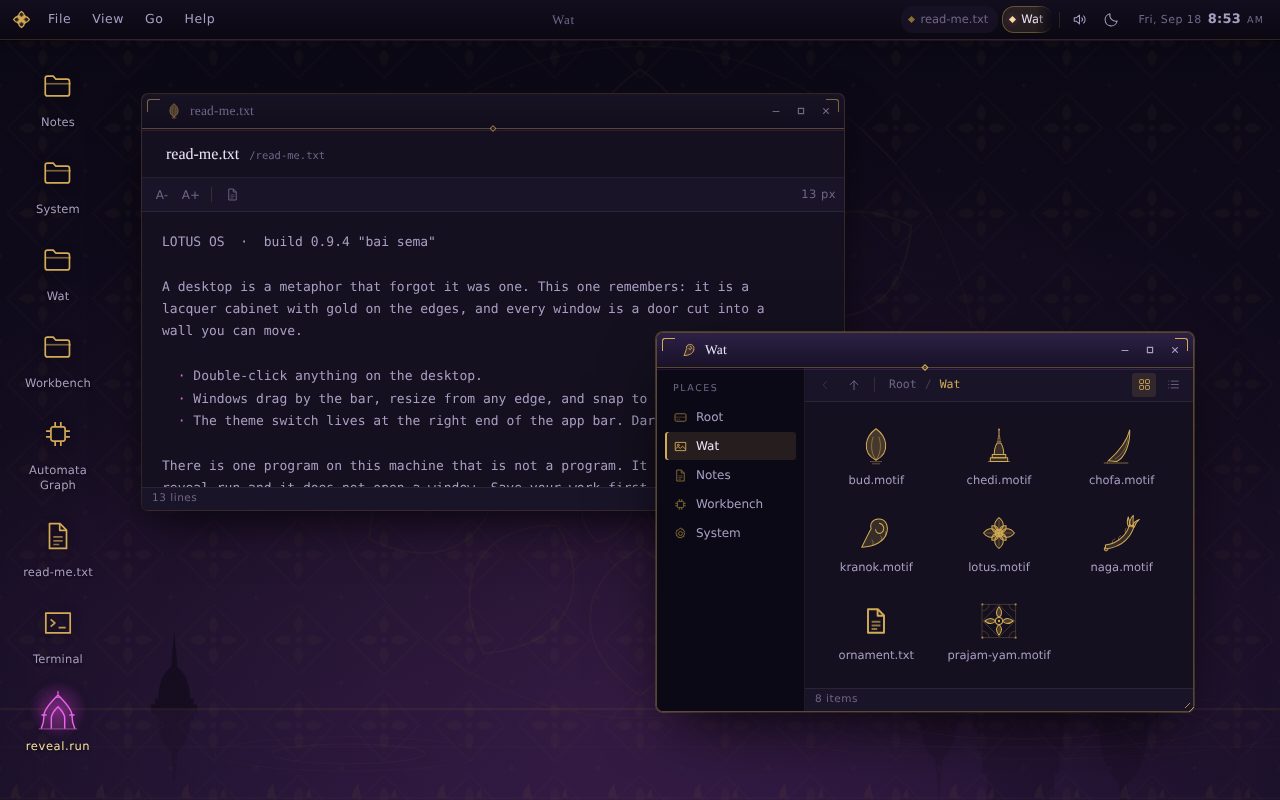The width and height of the screenshot is (1280, 800).
Task: Open the Workbench desktop folder
Action: pyautogui.click(x=57, y=361)
